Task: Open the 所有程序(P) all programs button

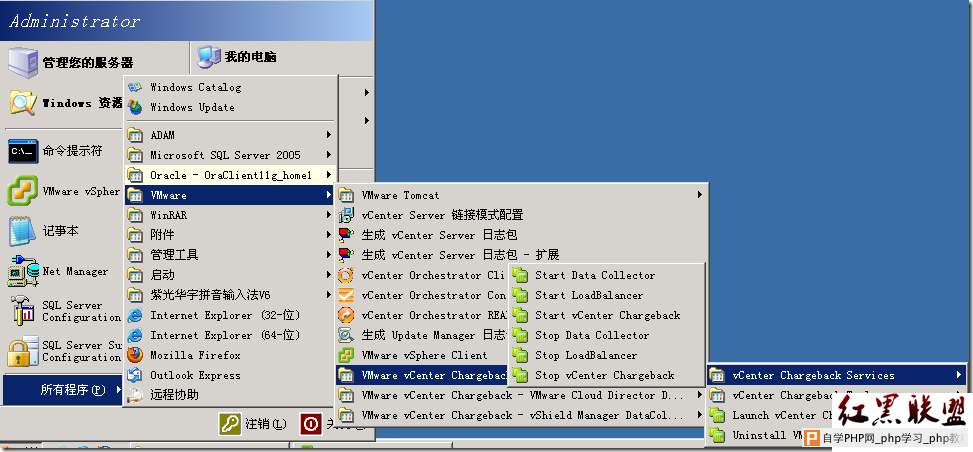Action: (63, 390)
